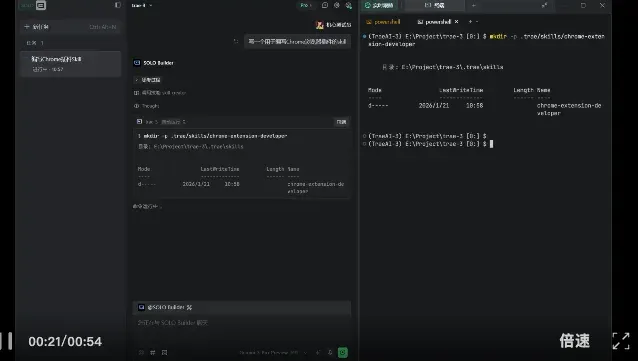Open the terminal launch profile dropdown arrow

click(477, 22)
